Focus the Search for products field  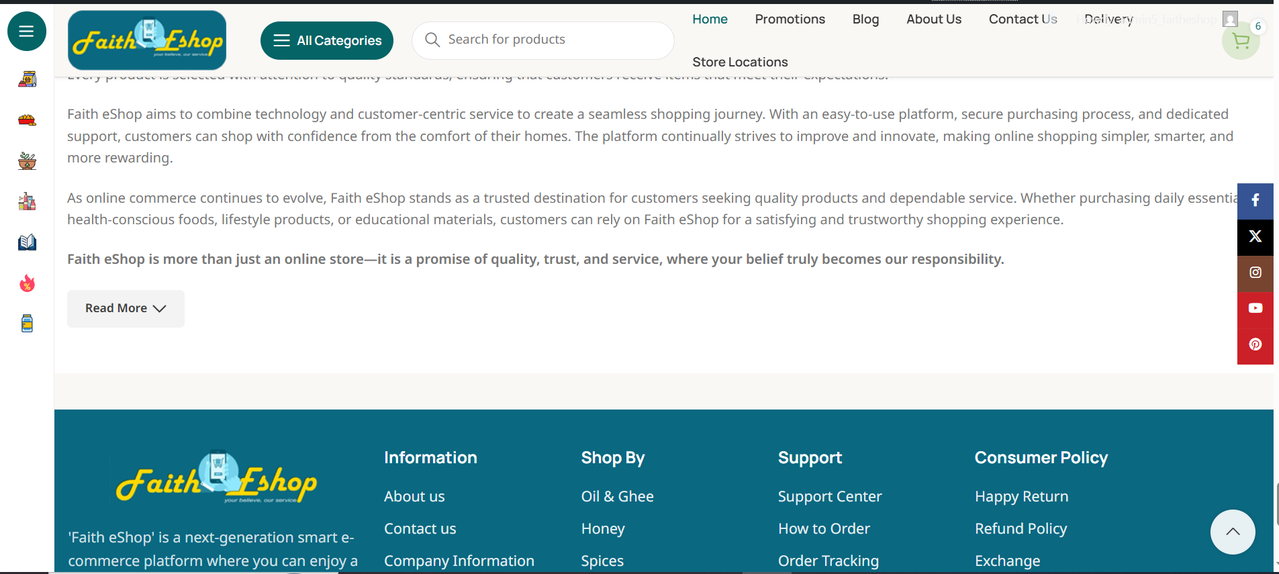tap(543, 40)
